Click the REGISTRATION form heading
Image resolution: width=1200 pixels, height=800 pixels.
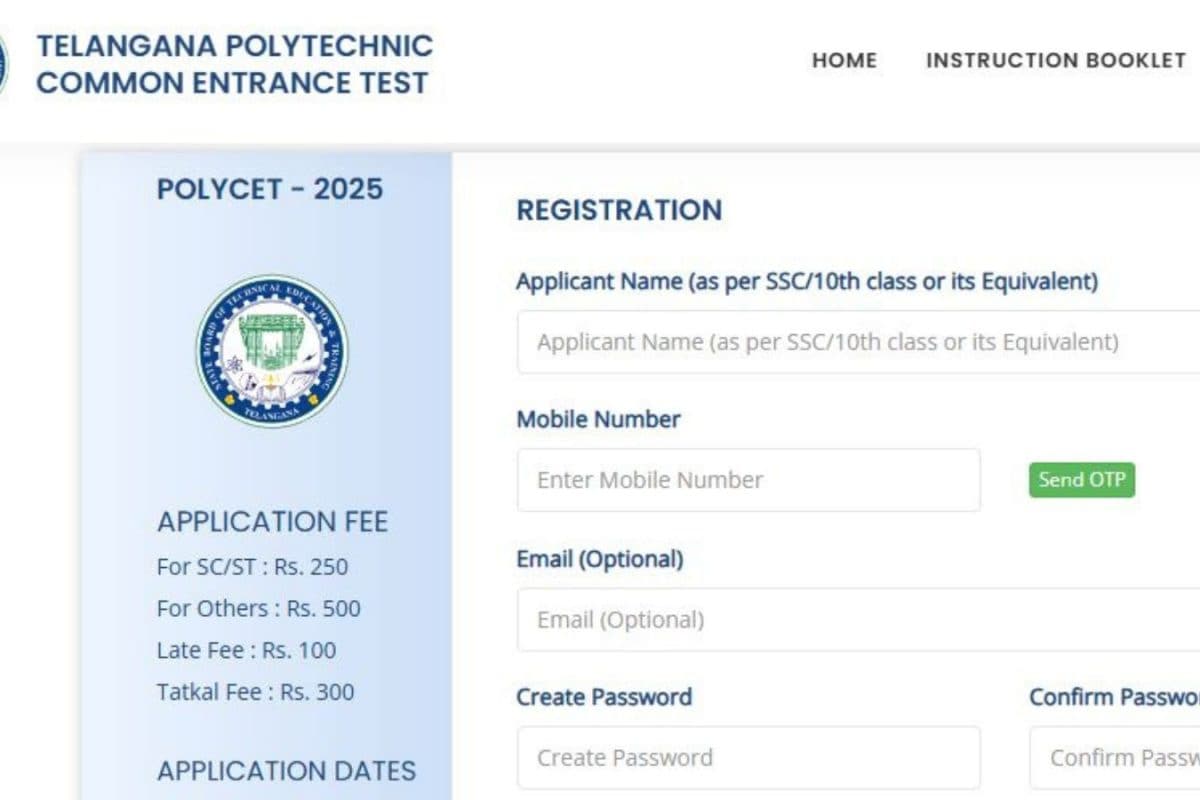(x=619, y=210)
